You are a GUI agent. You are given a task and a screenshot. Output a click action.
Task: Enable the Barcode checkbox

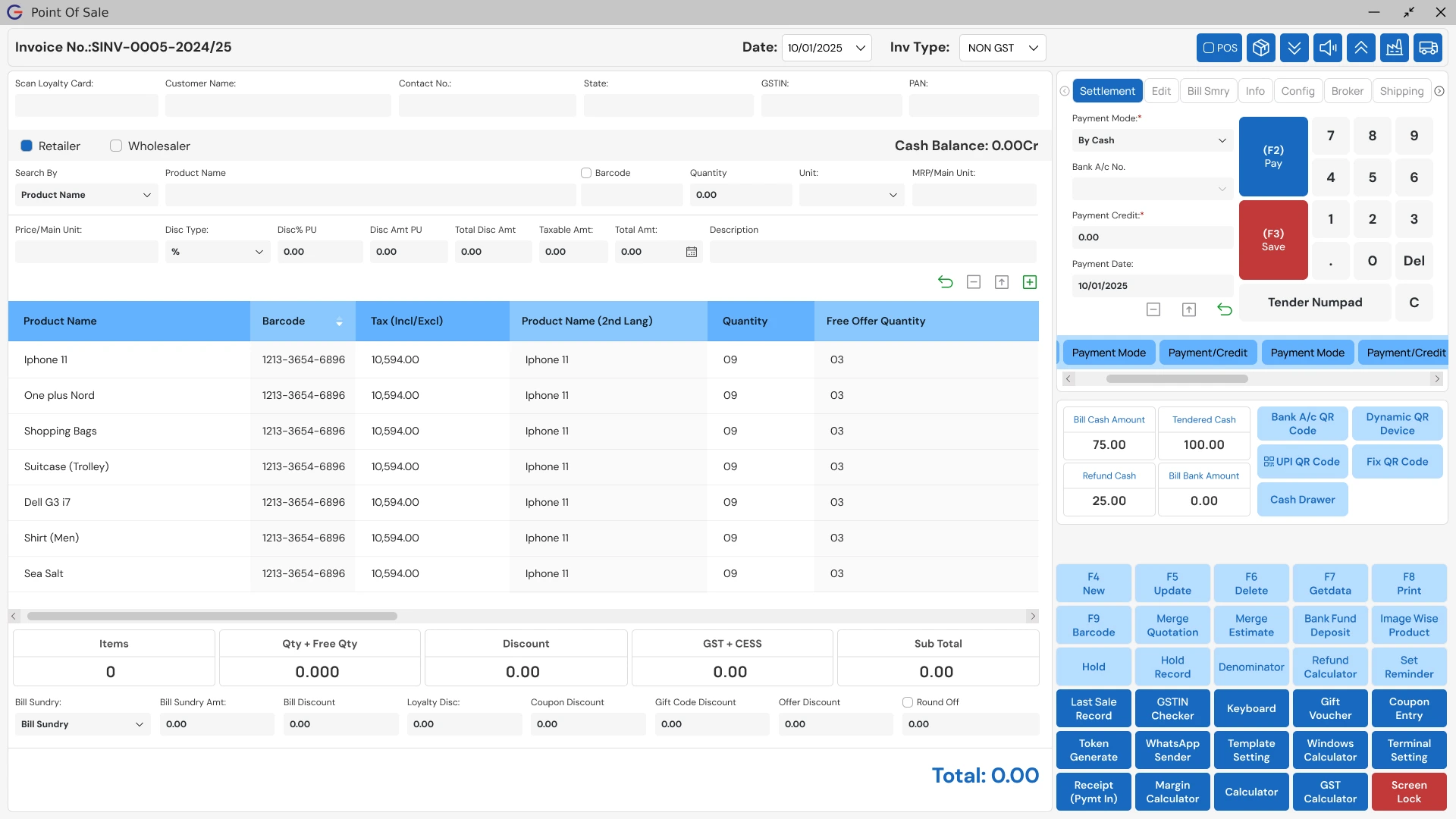586,173
